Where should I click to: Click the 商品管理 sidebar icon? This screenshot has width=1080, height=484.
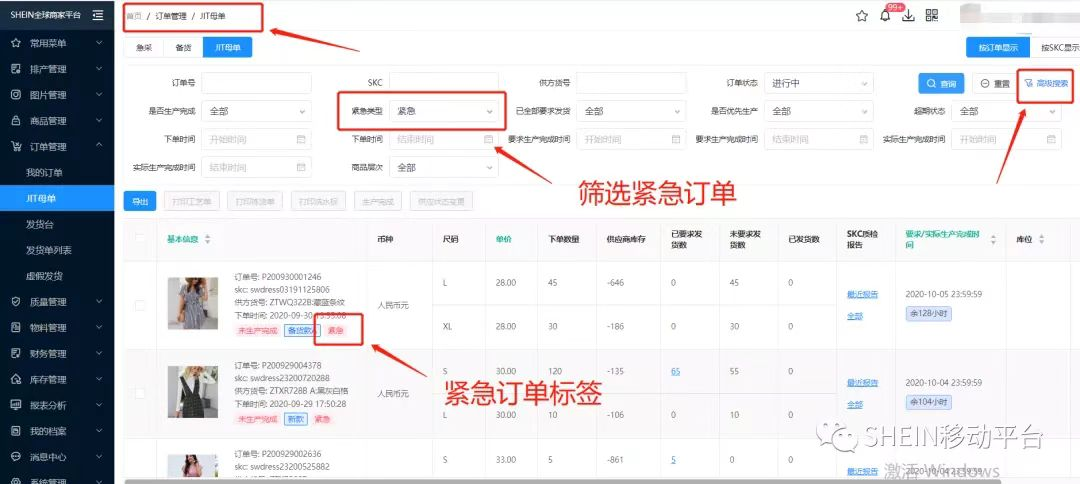pos(16,120)
